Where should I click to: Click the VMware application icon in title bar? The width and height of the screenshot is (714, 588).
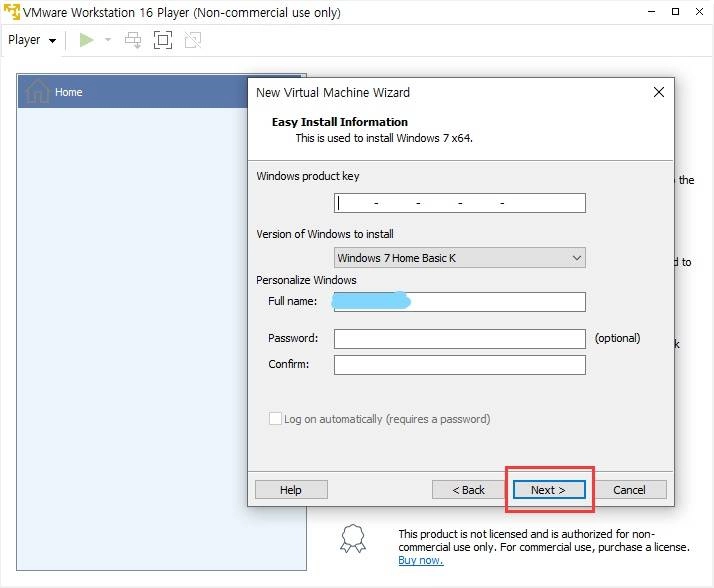point(11,12)
